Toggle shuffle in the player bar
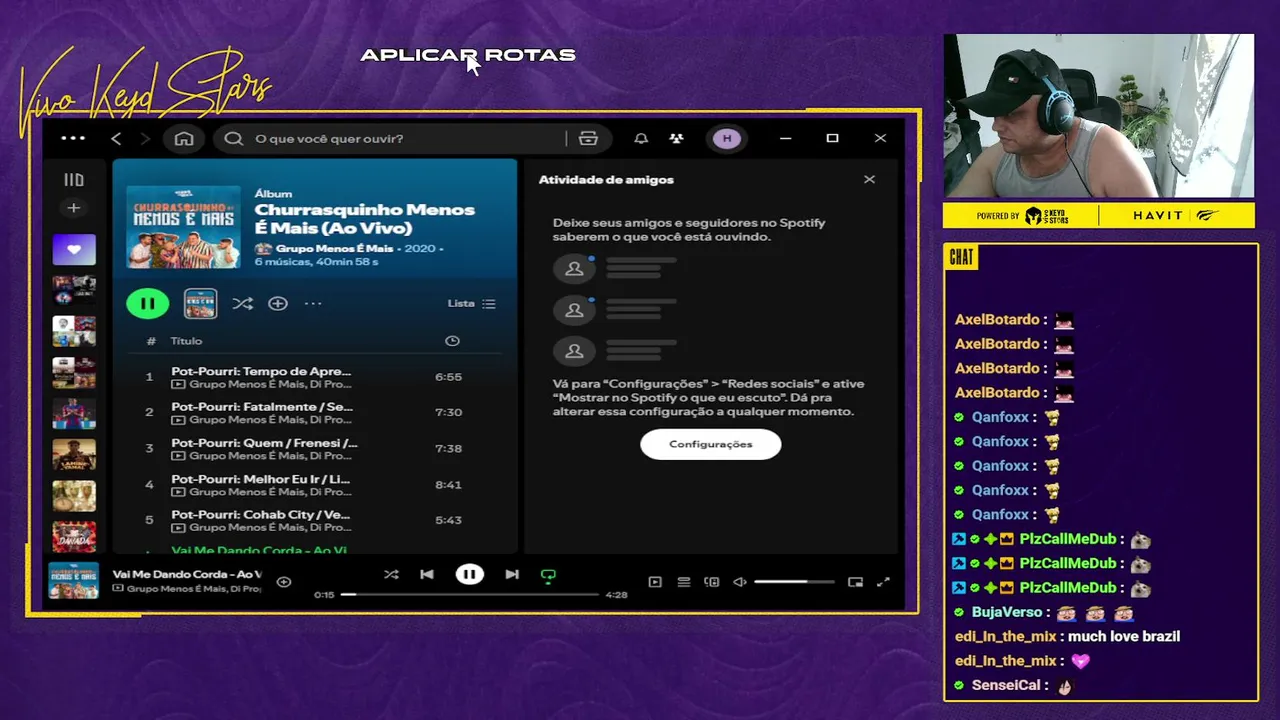The height and width of the screenshot is (720, 1280). (x=391, y=574)
